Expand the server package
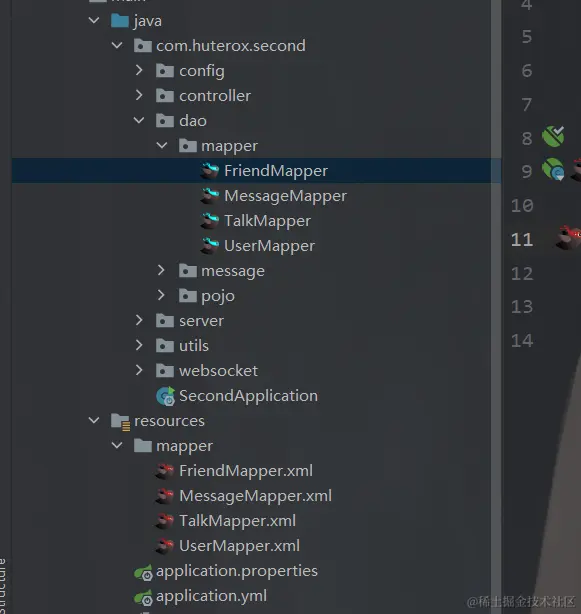The image size is (581, 614). pos(139,320)
